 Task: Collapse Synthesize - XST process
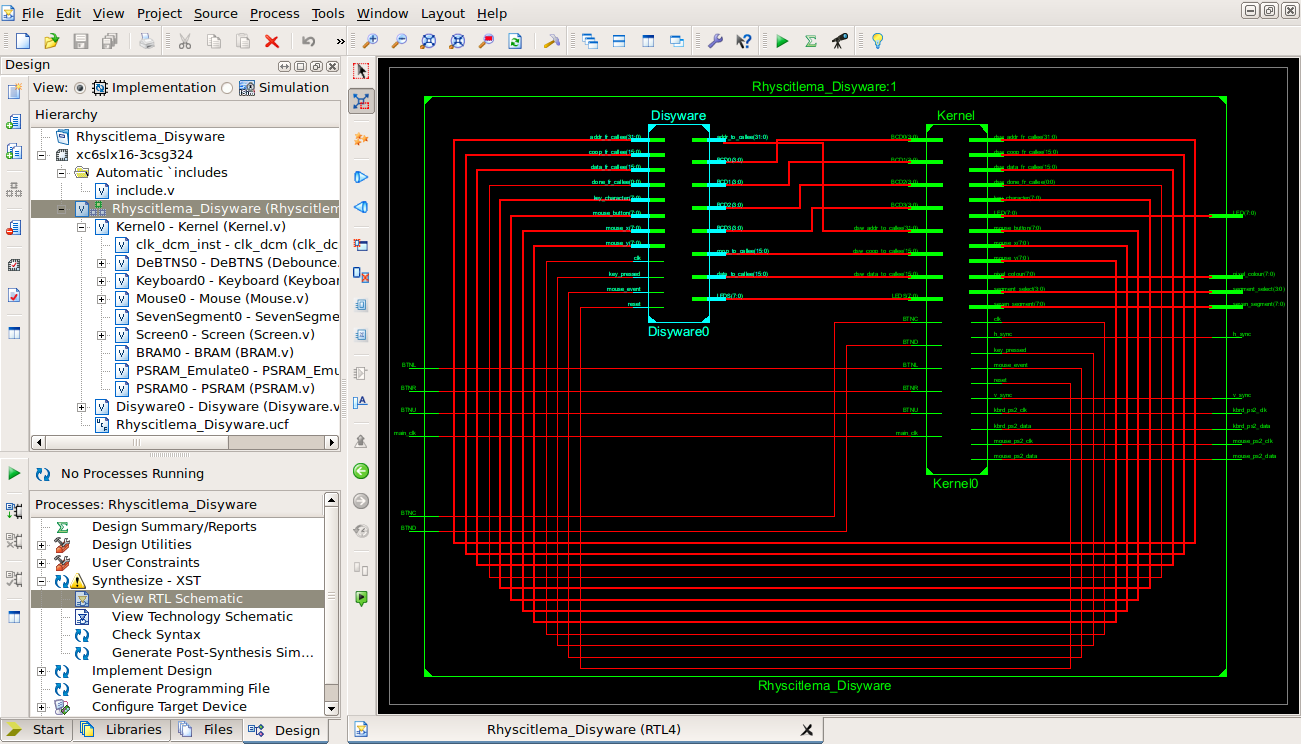point(42,581)
